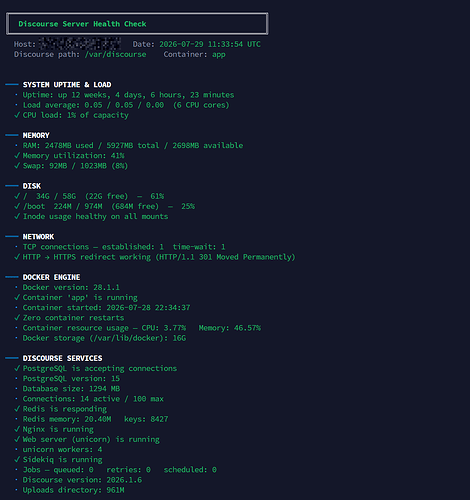Click the checkmark before Swap usage line
470x500 pixels.
point(17,166)
